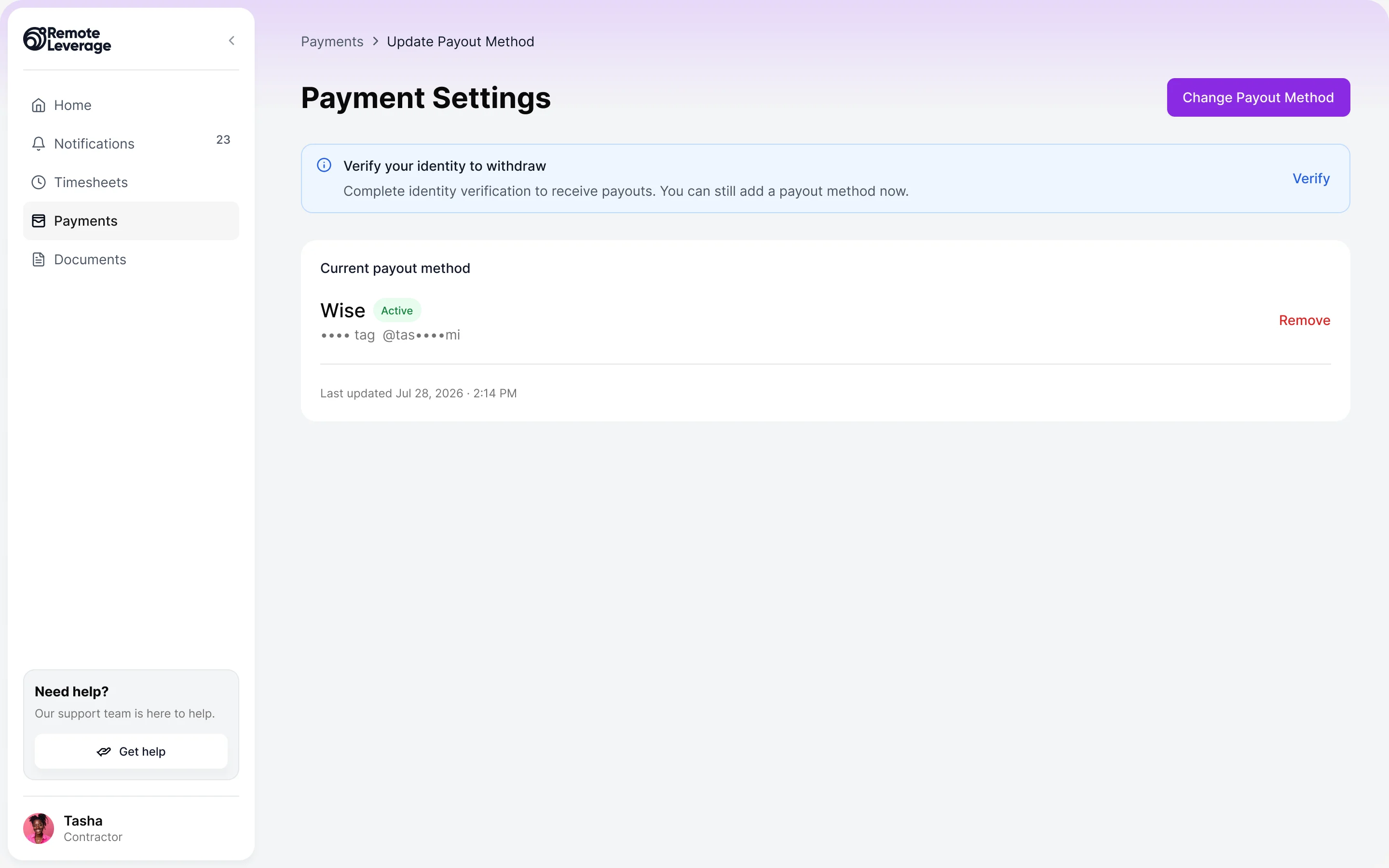This screenshot has width=1389, height=868.
Task: Click the Contractor role label
Action: click(93, 837)
